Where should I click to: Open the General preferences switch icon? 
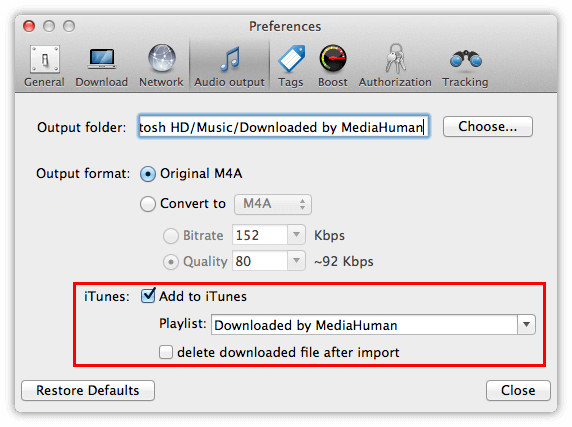coord(45,59)
